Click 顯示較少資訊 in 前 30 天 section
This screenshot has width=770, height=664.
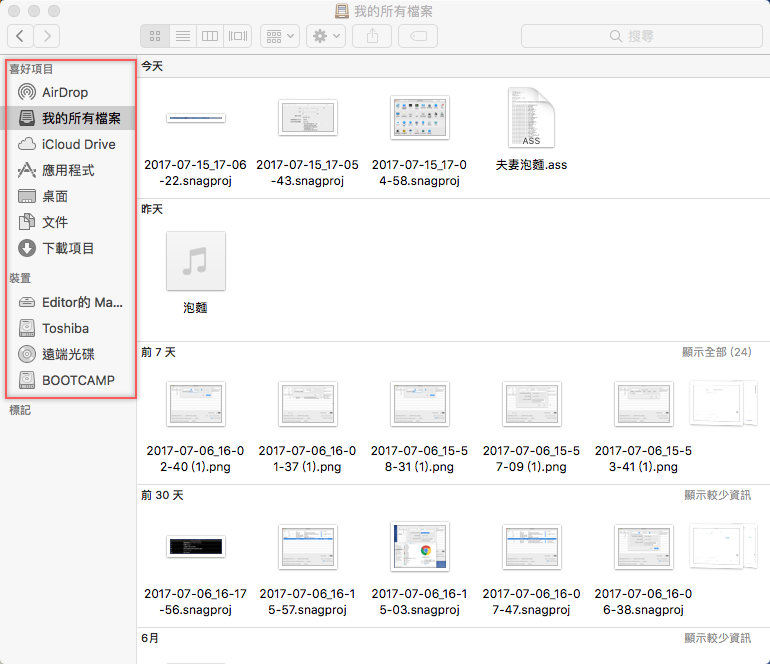coord(717,495)
